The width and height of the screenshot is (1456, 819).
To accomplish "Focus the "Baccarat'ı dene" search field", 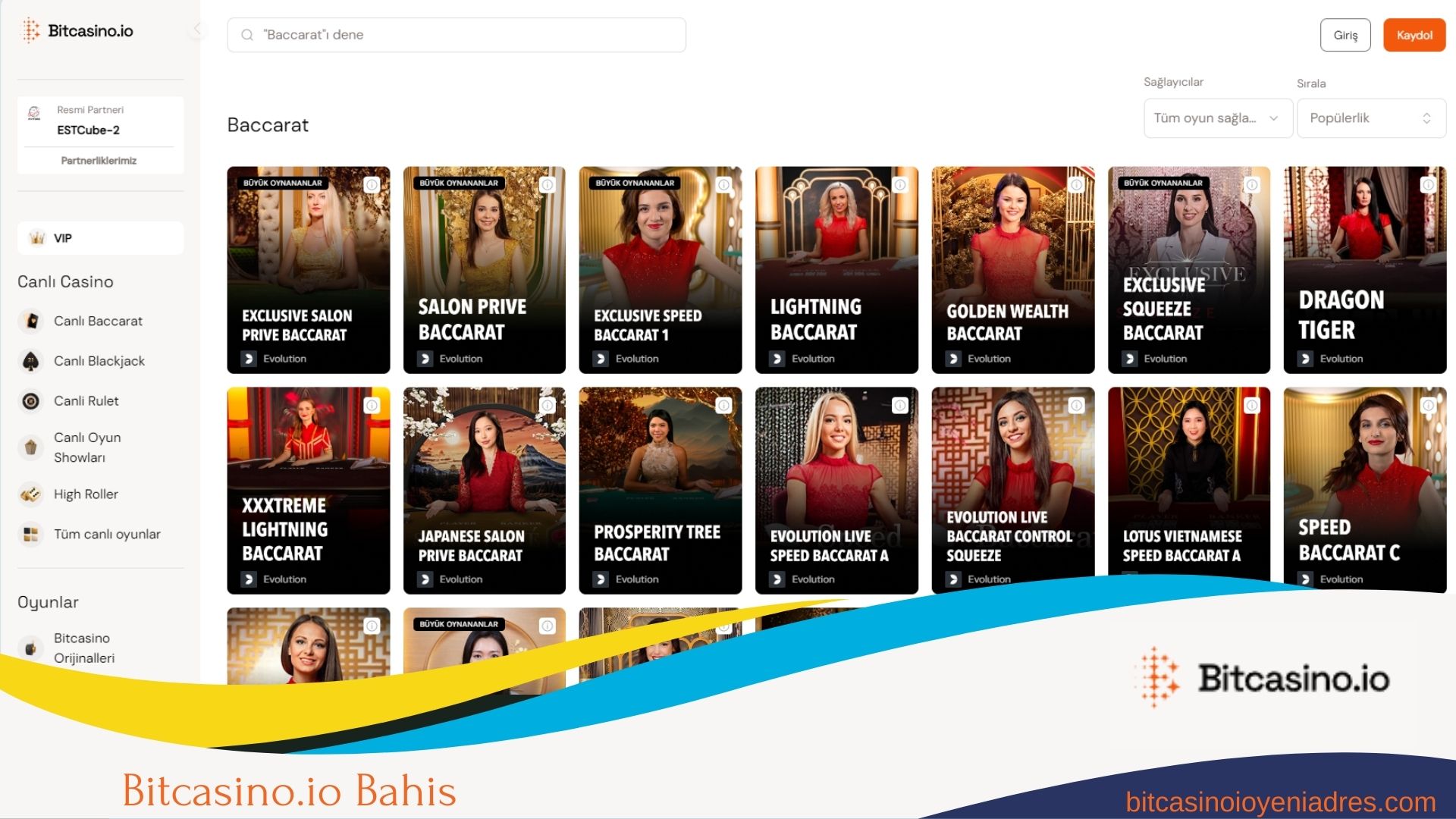I will [457, 35].
